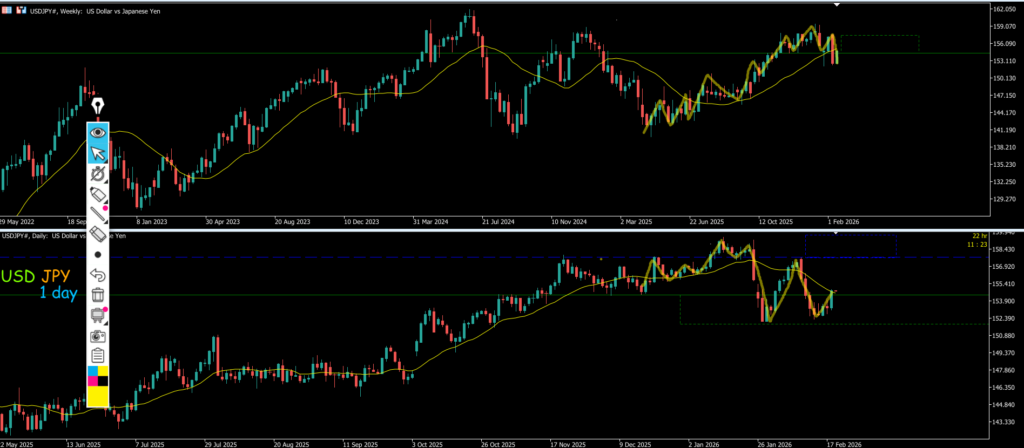Click the black dot brush size

click(98, 254)
